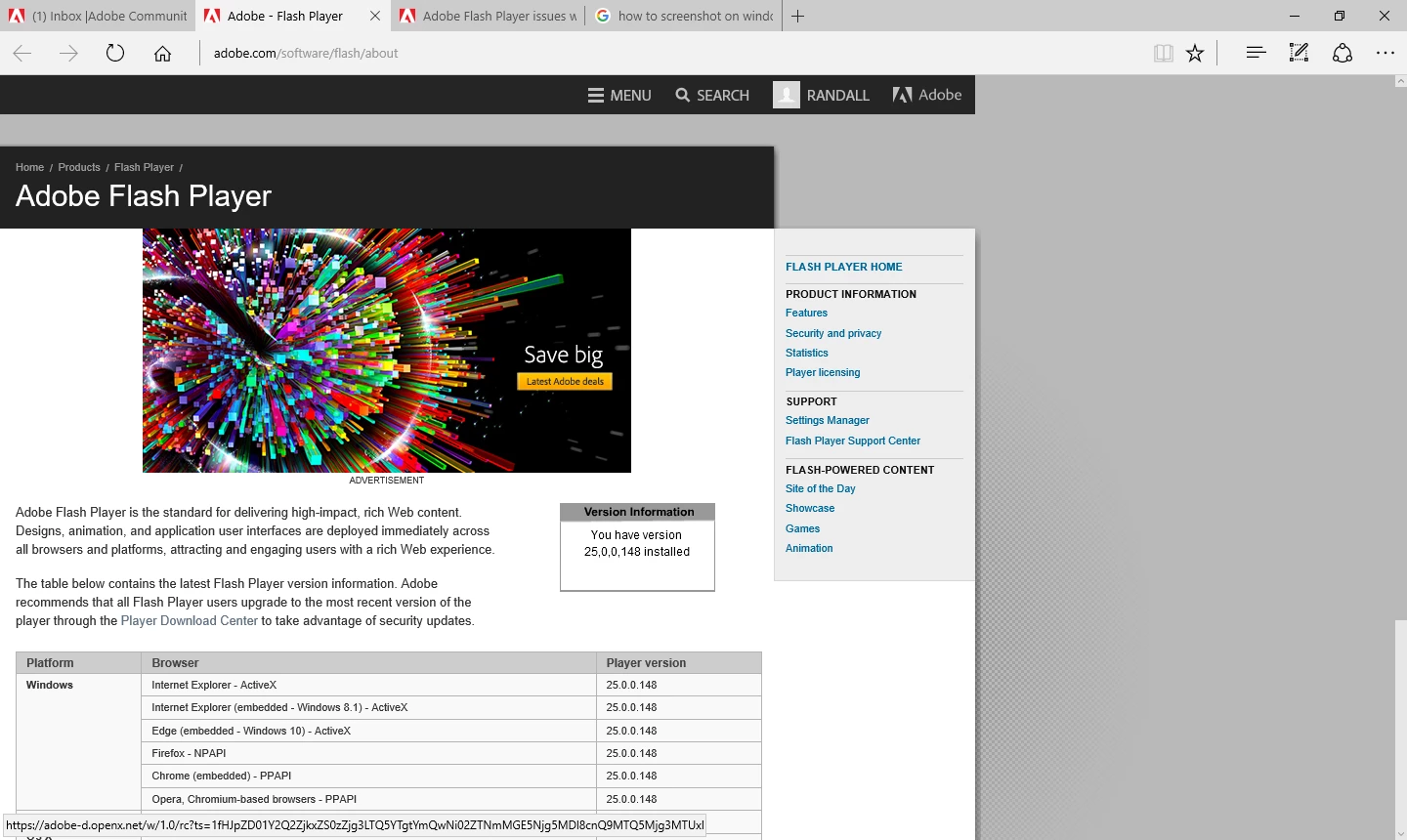This screenshot has height=840, width=1407.
Task: Select the Player version column header
Action: (x=679, y=662)
